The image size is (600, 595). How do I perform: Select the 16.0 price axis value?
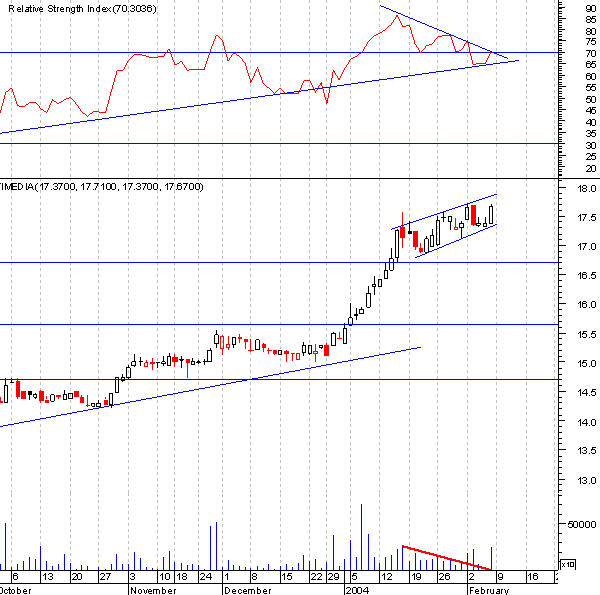click(x=587, y=305)
